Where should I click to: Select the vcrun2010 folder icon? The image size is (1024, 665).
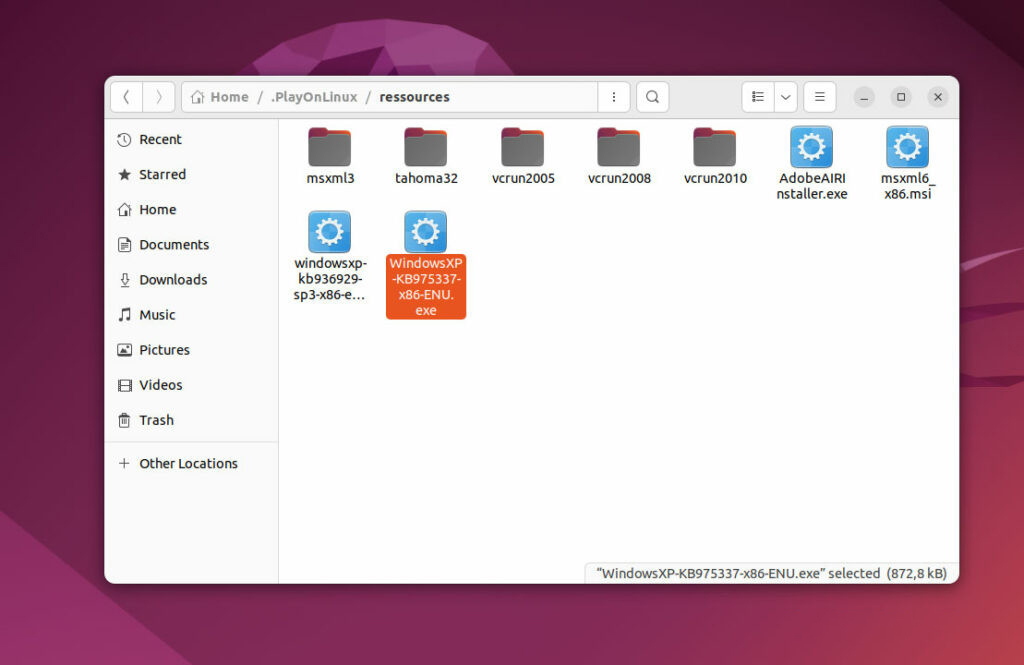[715, 147]
